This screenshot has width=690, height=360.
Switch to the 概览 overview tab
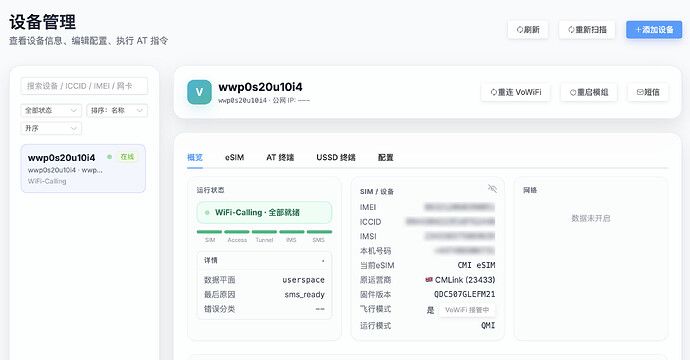pyautogui.click(x=195, y=157)
